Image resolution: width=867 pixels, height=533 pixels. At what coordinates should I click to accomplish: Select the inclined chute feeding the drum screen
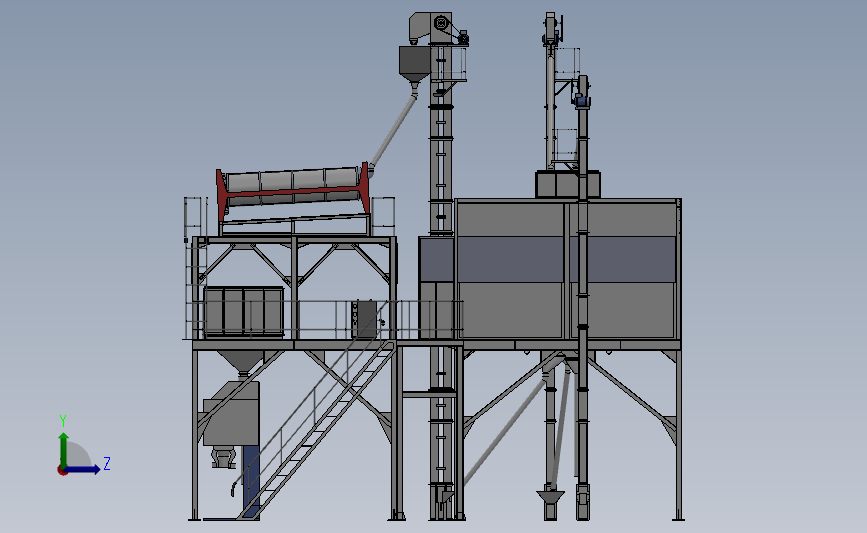[393, 132]
